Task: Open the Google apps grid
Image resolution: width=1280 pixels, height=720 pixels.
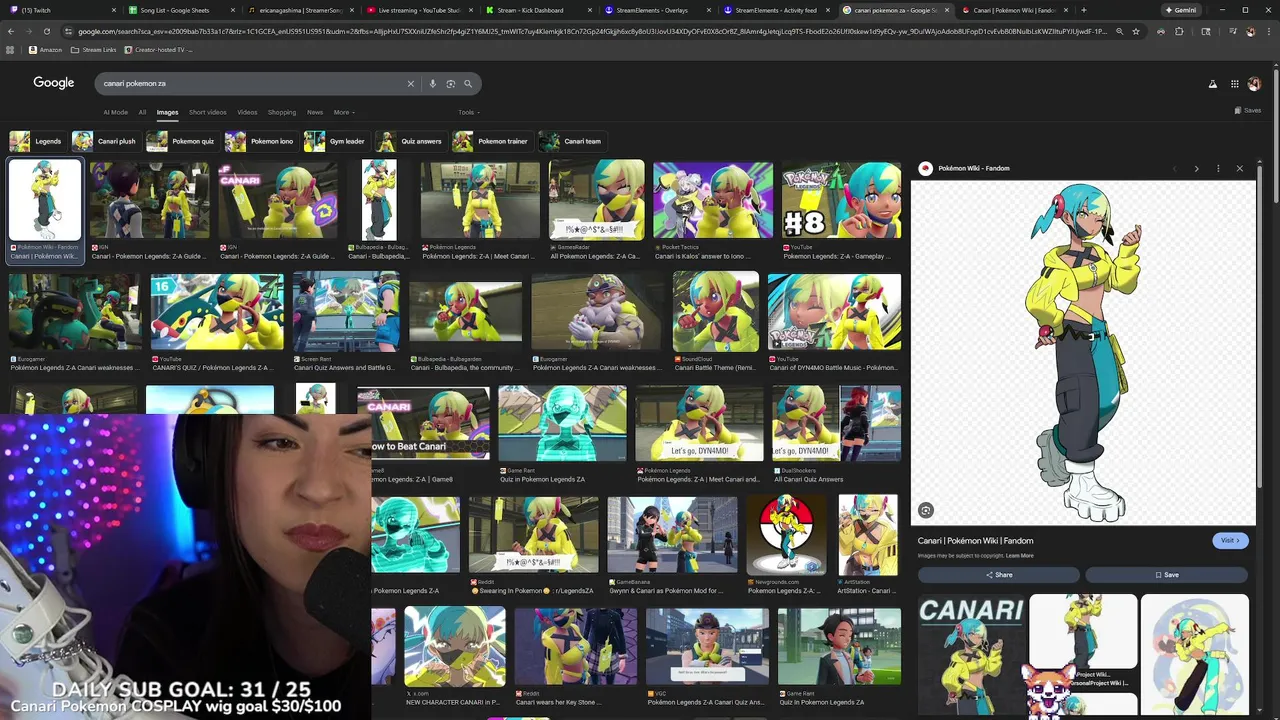Action: (1235, 84)
